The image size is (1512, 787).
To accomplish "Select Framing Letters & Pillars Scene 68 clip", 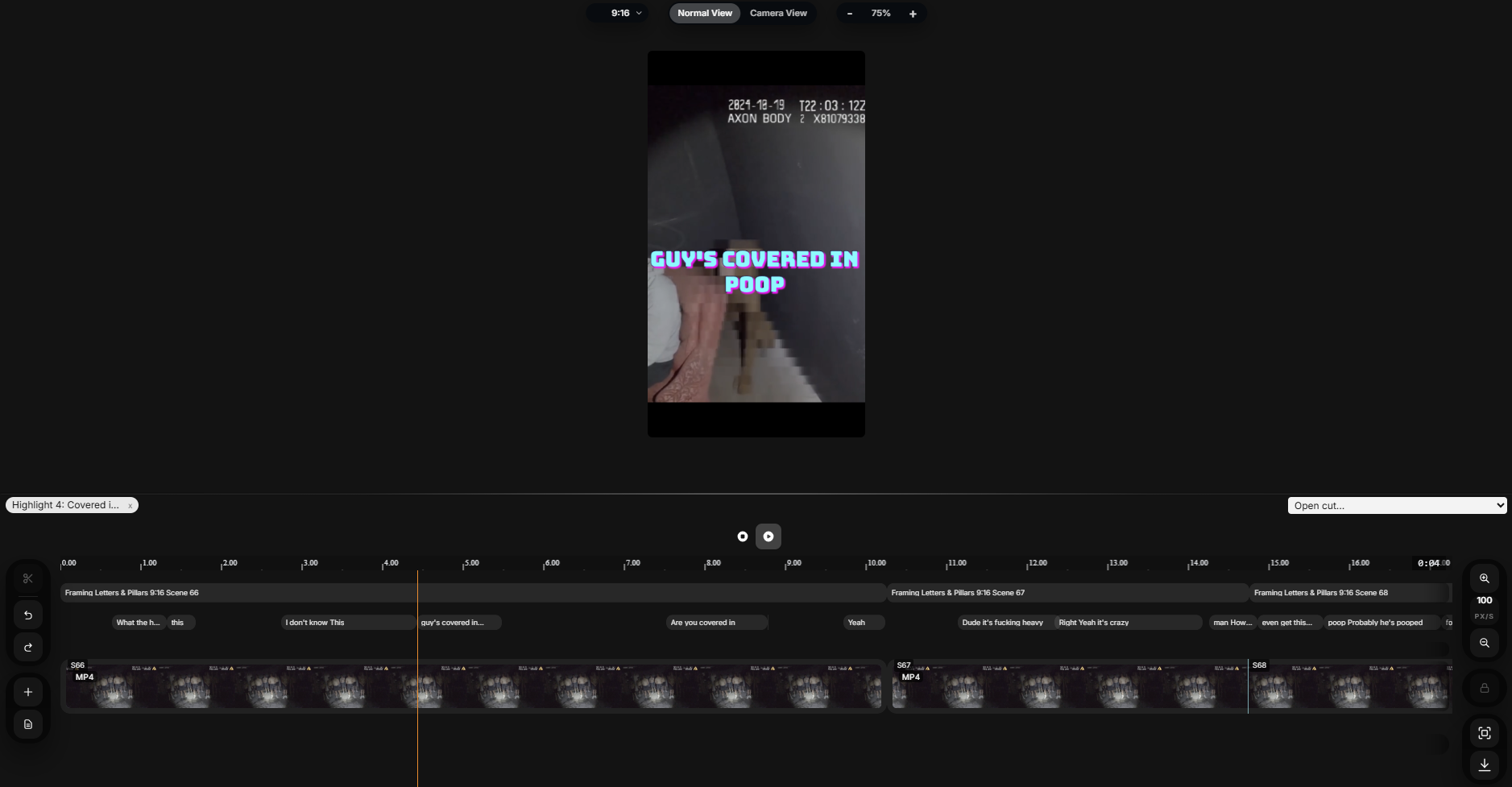I will (x=1350, y=593).
